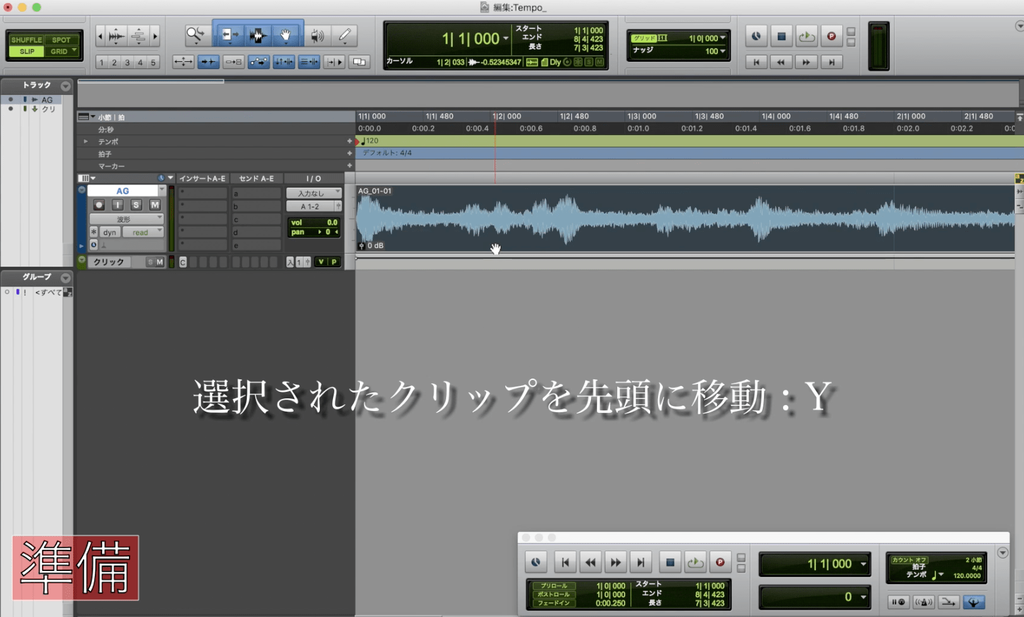
Task: Click インサートA-E column header
Action: 202,178
